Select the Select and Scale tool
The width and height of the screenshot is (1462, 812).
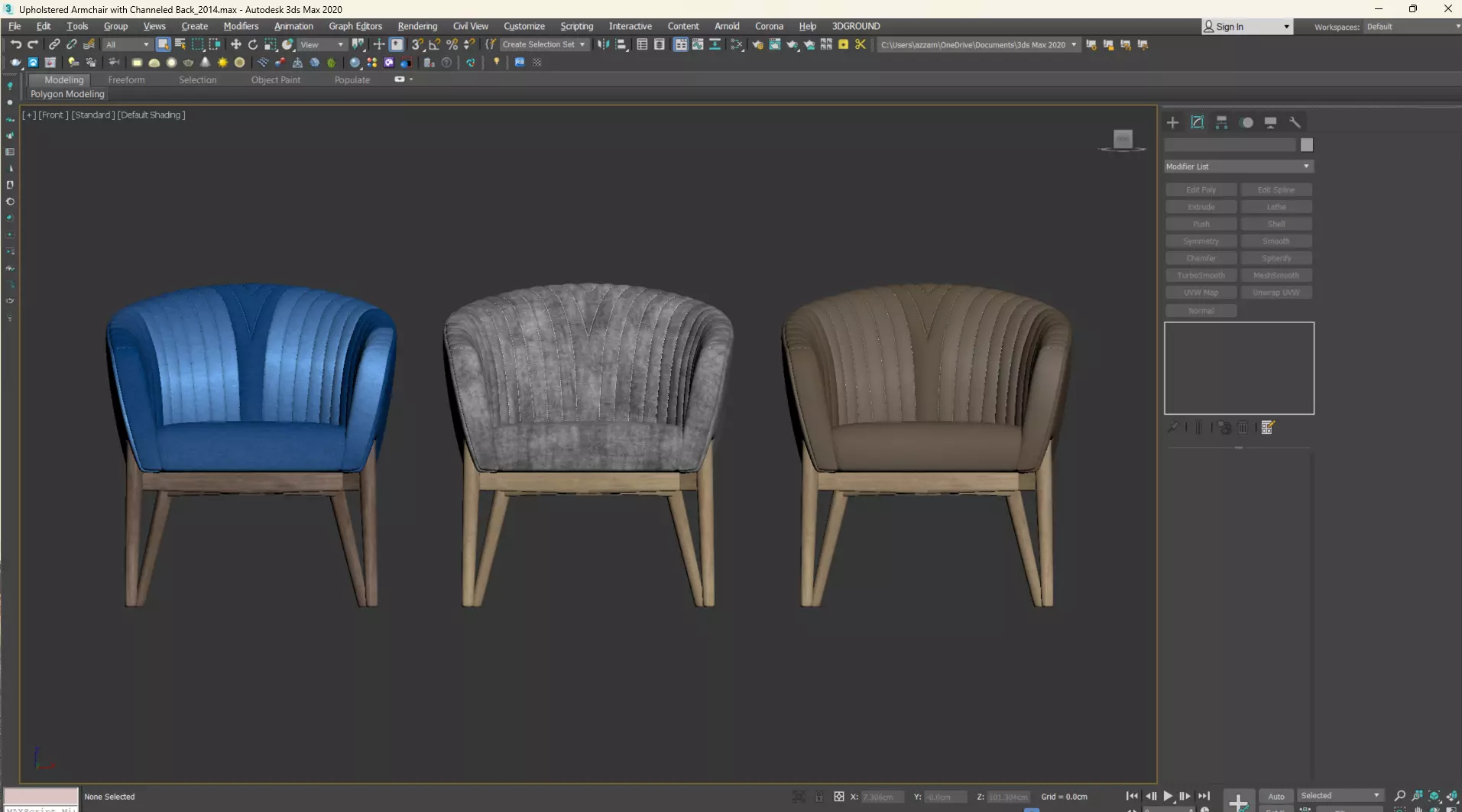271,44
